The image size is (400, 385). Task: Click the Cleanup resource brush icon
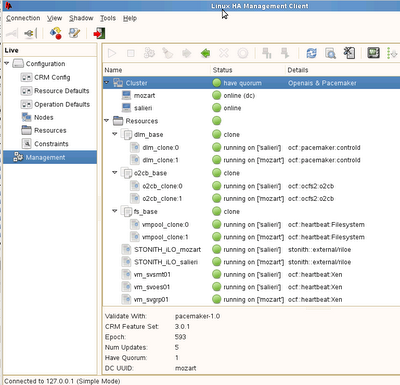click(x=168, y=53)
